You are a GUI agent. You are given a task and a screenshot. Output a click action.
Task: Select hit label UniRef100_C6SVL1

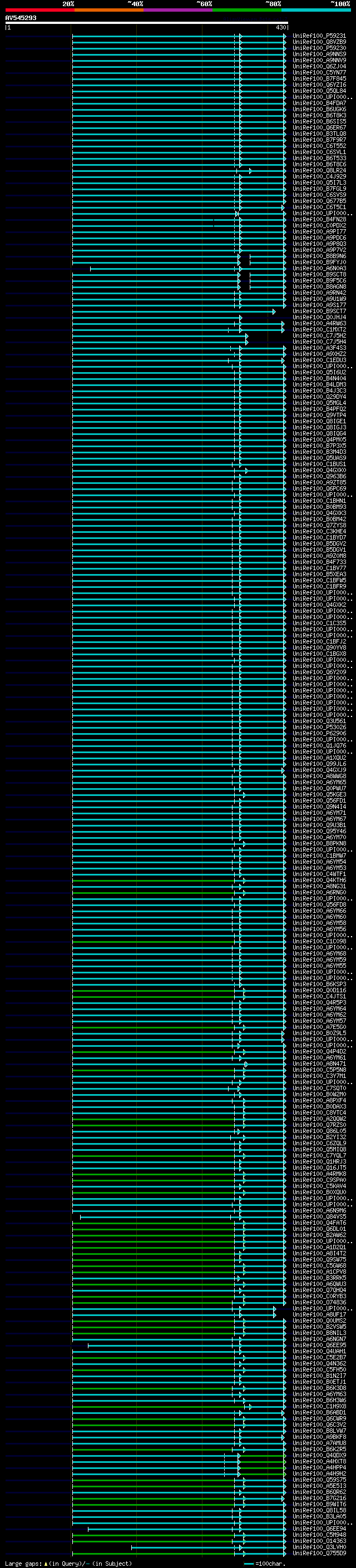pyautogui.click(x=319, y=152)
